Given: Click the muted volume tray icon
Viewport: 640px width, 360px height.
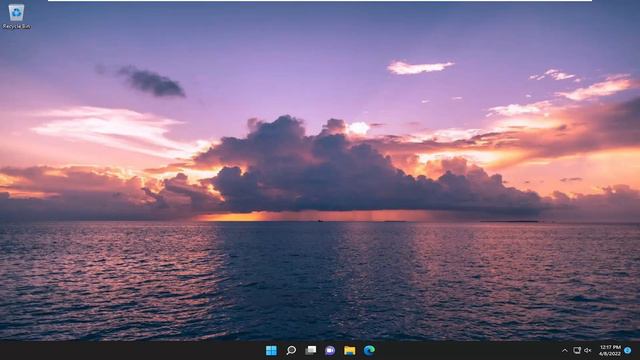Looking at the screenshot, I should click(x=588, y=350).
